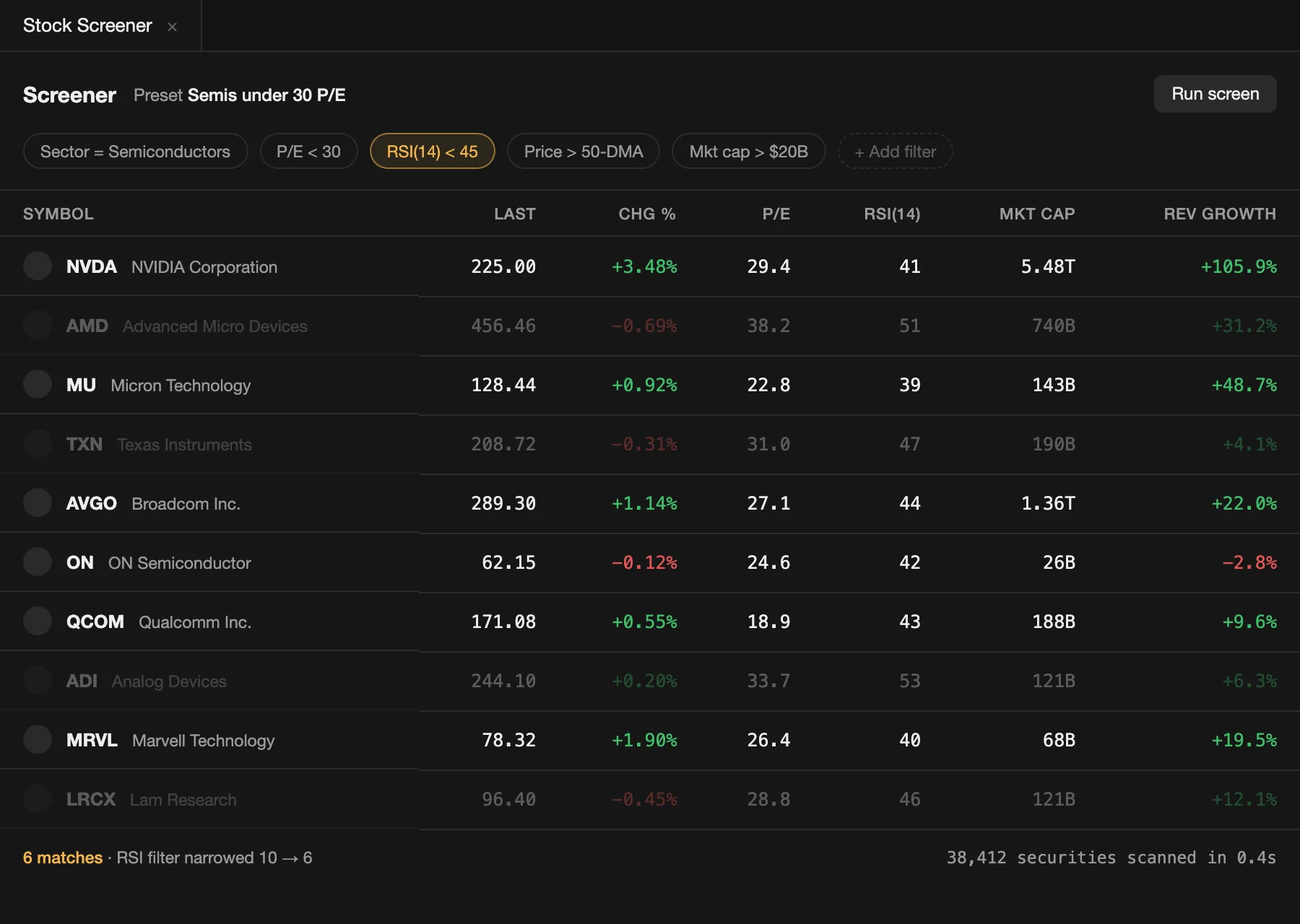
Task: Click Broadcom market cap 1.36T
Action: [x=1048, y=503]
